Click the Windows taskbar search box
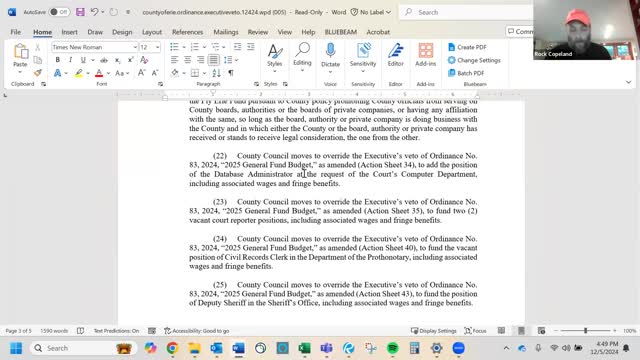 (x=82, y=348)
